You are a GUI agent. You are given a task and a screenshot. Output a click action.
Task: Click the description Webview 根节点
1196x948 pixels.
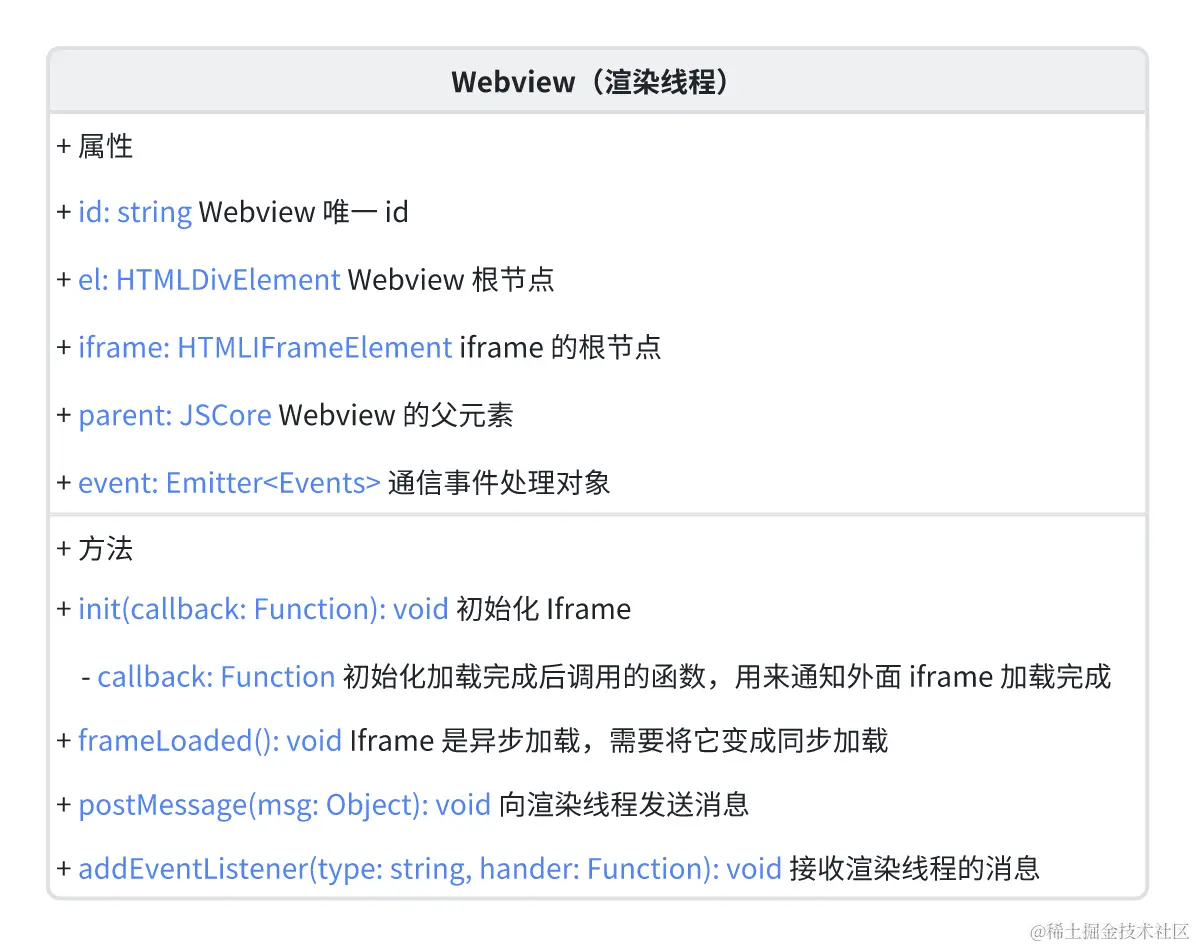(x=451, y=280)
